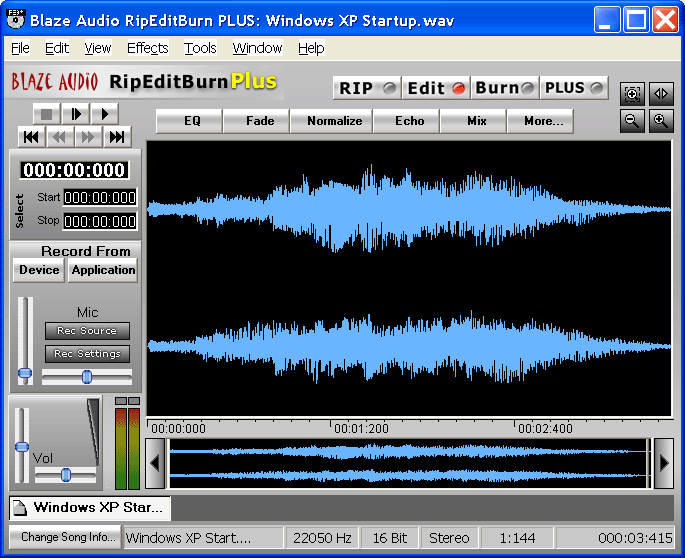The height and width of the screenshot is (558, 685).
Task: Open the Effects menu
Action: pyautogui.click(x=148, y=48)
